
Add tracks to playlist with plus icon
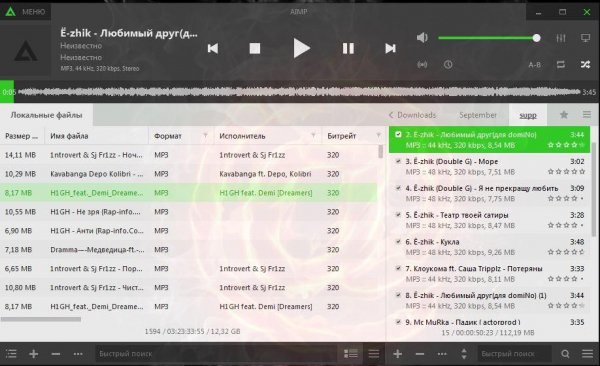[398, 354]
